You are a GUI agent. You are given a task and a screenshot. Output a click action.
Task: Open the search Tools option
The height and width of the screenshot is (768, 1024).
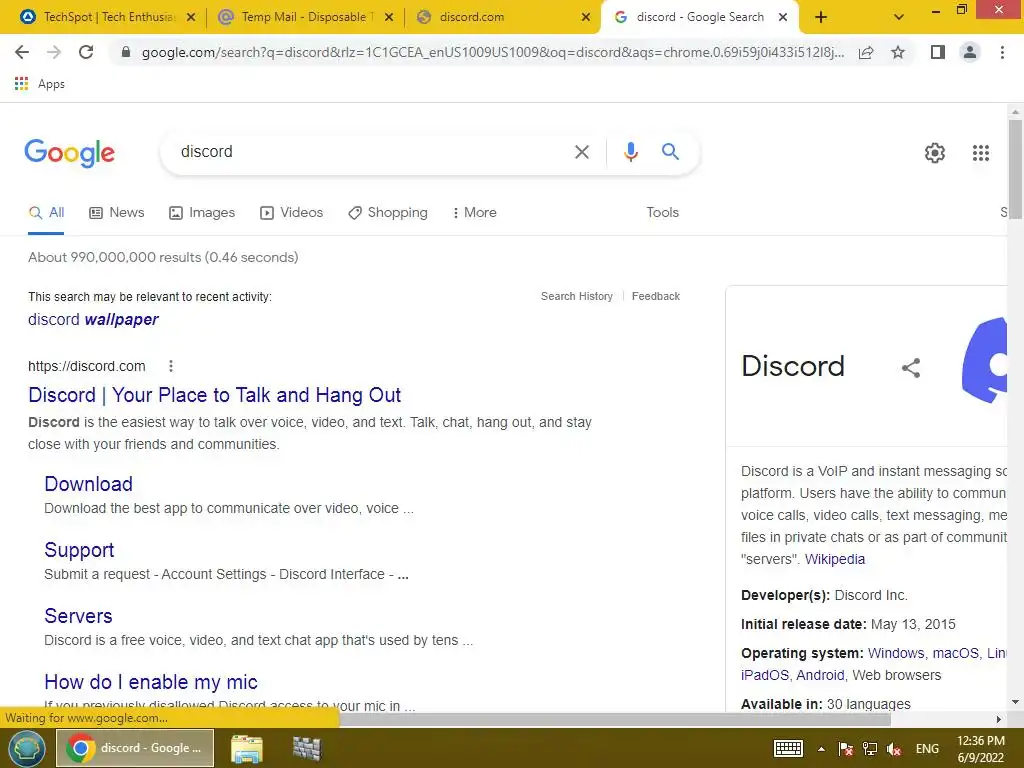point(662,213)
